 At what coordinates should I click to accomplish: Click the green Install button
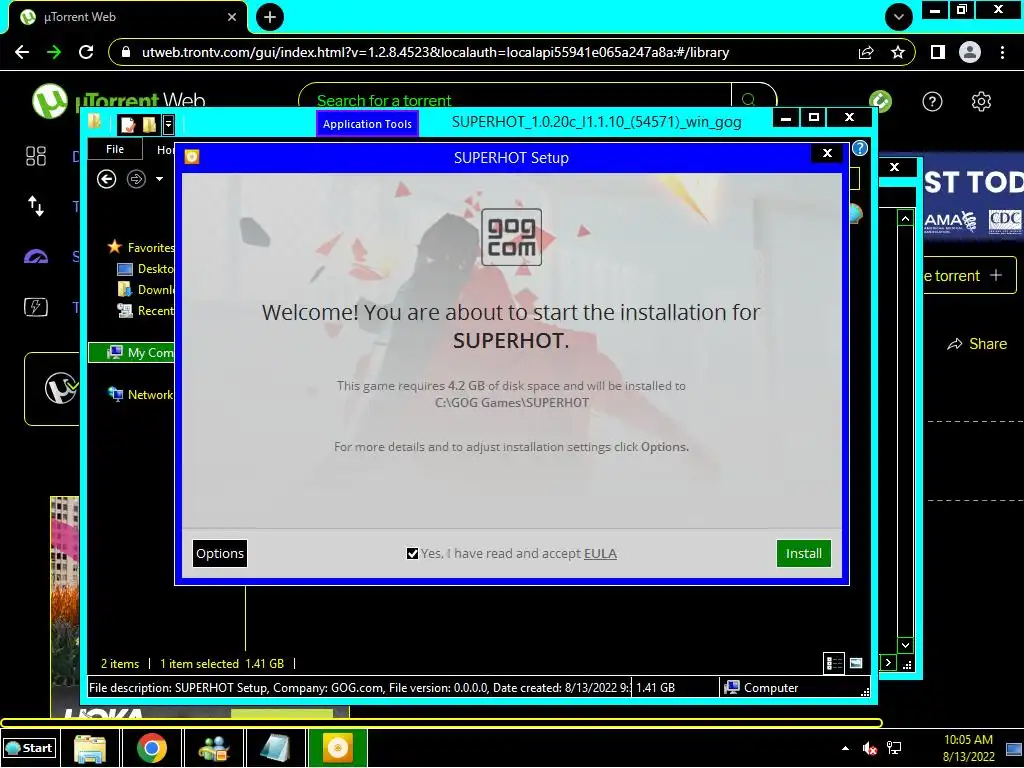(x=803, y=553)
